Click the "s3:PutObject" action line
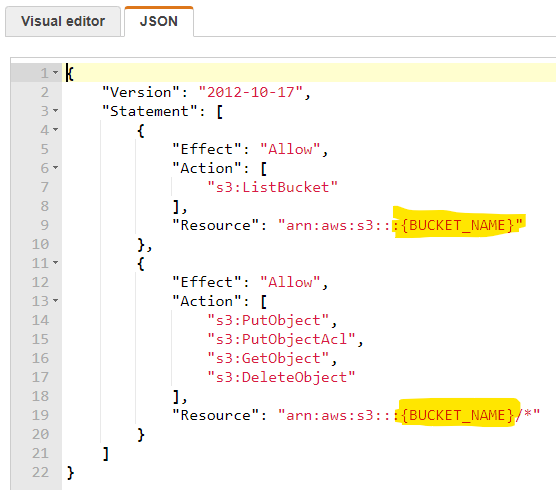Viewport: 556px width, 490px height. [268, 320]
